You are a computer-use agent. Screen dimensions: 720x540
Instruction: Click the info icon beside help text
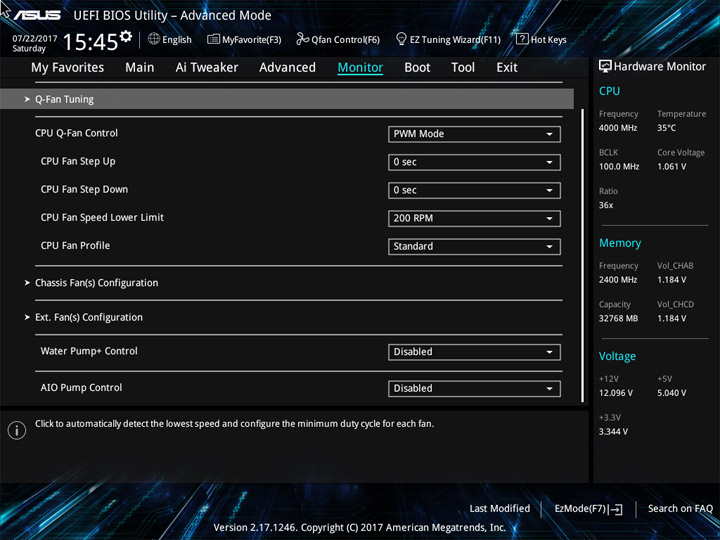click(x=17, y=430)
